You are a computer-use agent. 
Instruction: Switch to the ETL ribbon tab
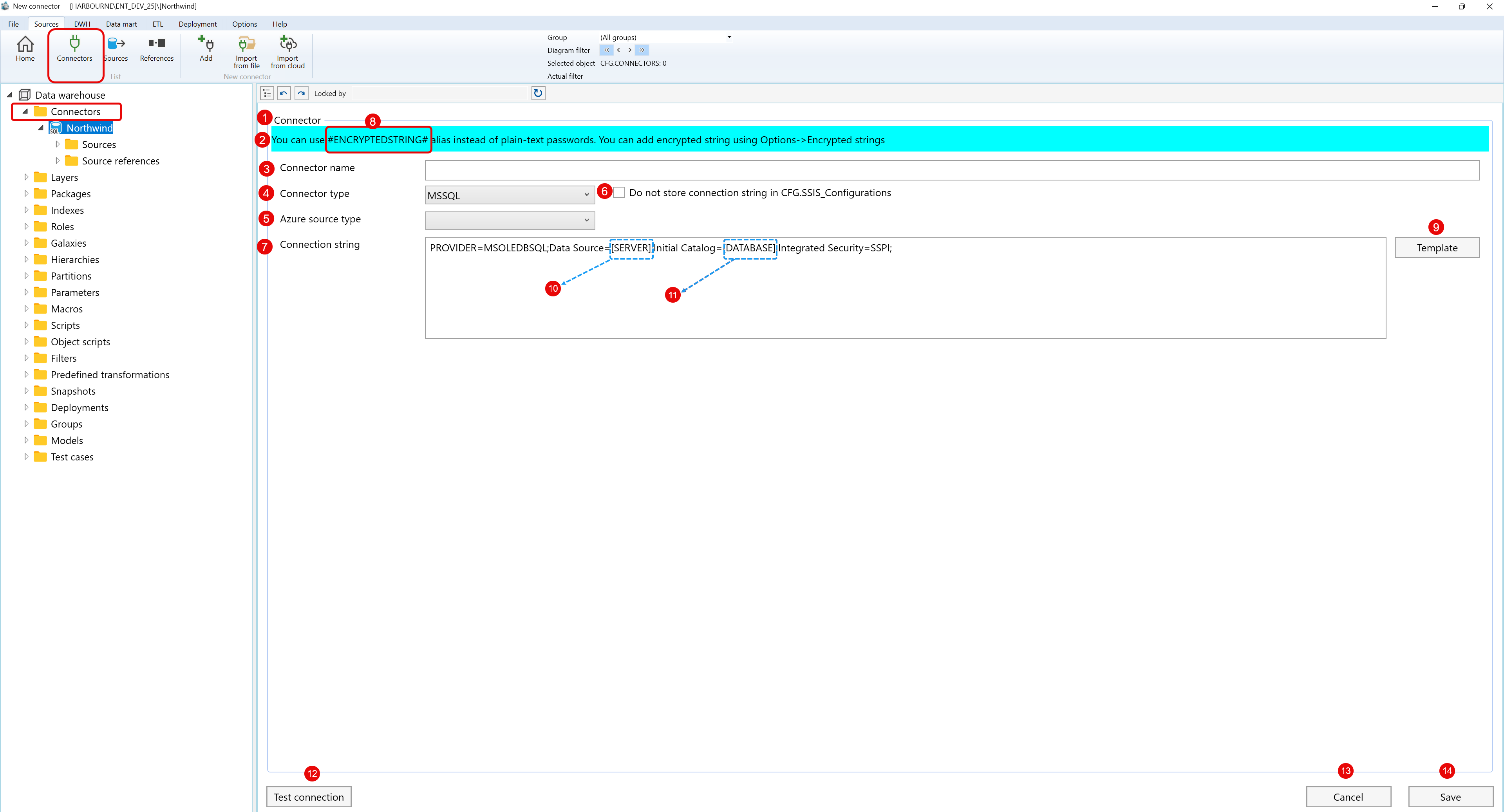click(x=157, y=24)
